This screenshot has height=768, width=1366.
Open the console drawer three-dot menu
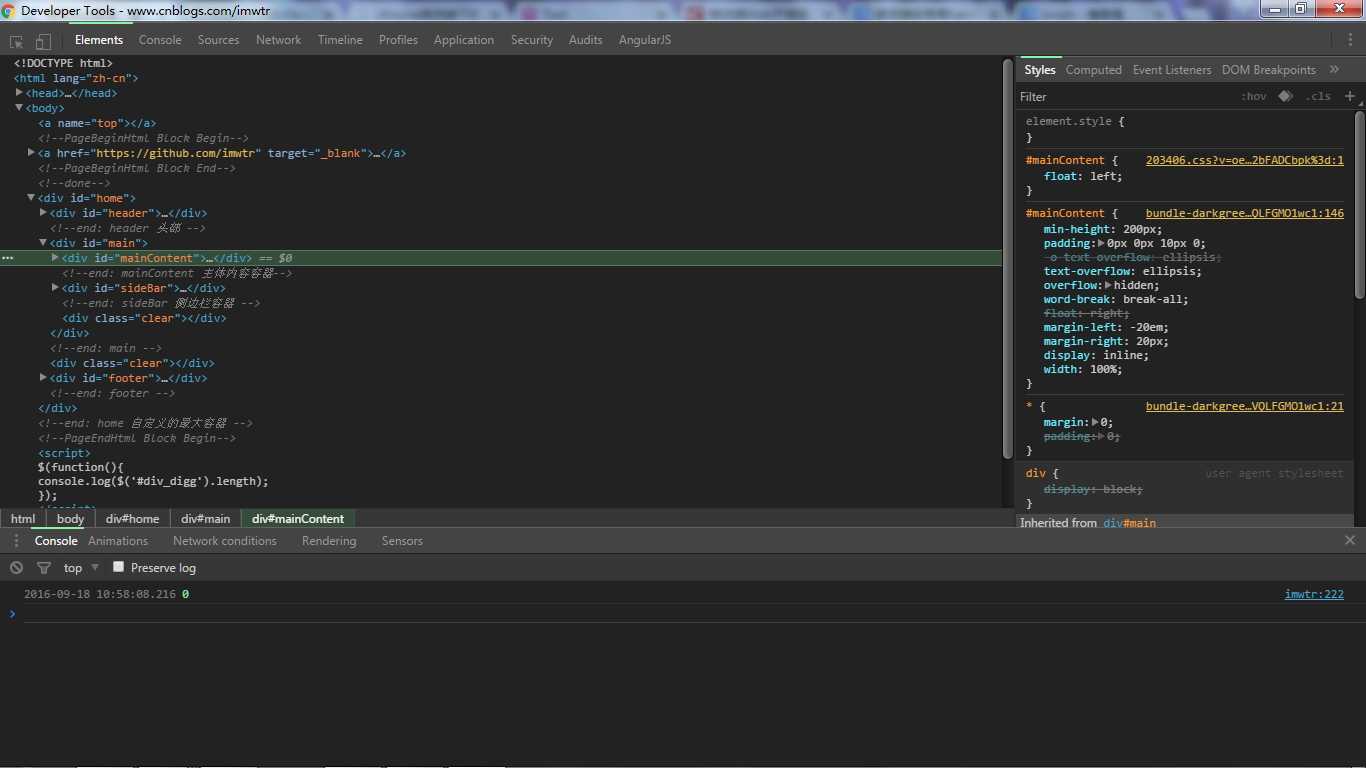[16, 540]
